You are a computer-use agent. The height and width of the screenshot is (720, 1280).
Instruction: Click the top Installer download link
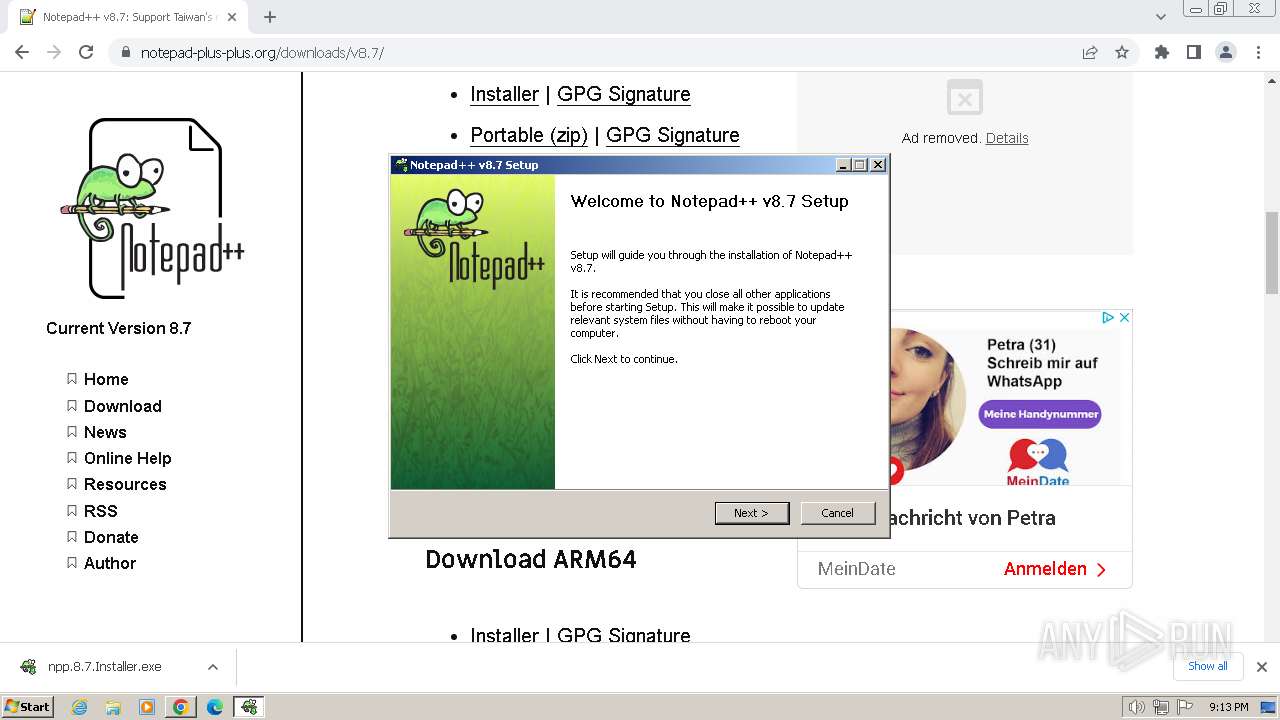point(504,94)
